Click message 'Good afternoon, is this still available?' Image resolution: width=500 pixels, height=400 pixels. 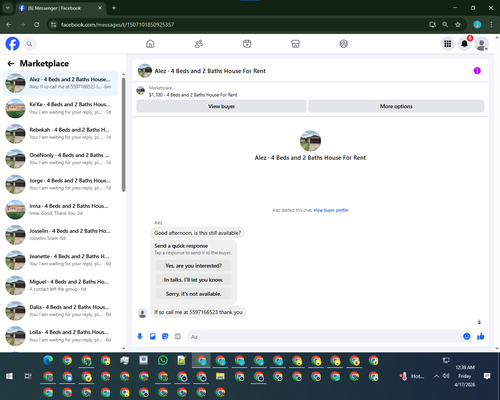(x=197, y=233)
